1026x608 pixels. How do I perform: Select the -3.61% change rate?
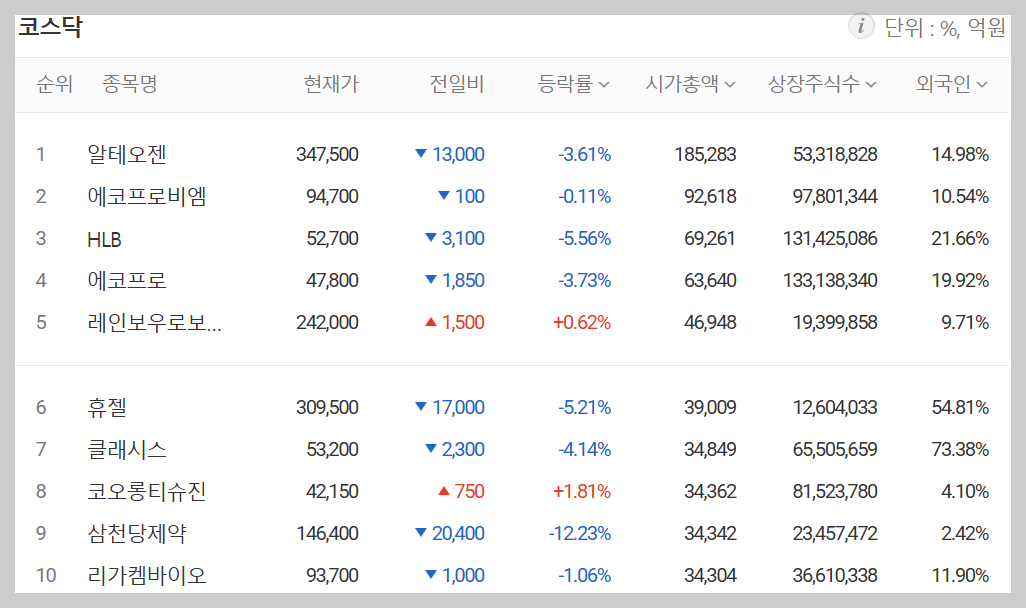[584, 154]
